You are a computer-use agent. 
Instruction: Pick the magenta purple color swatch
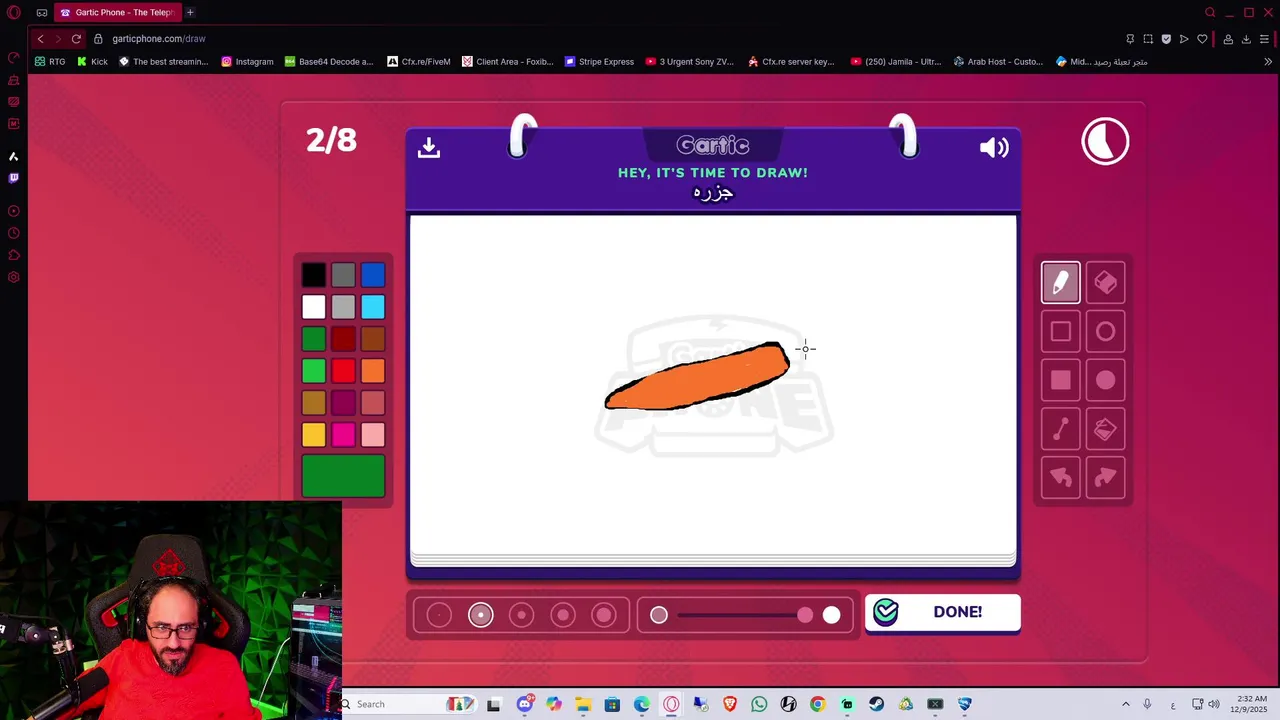343,403
